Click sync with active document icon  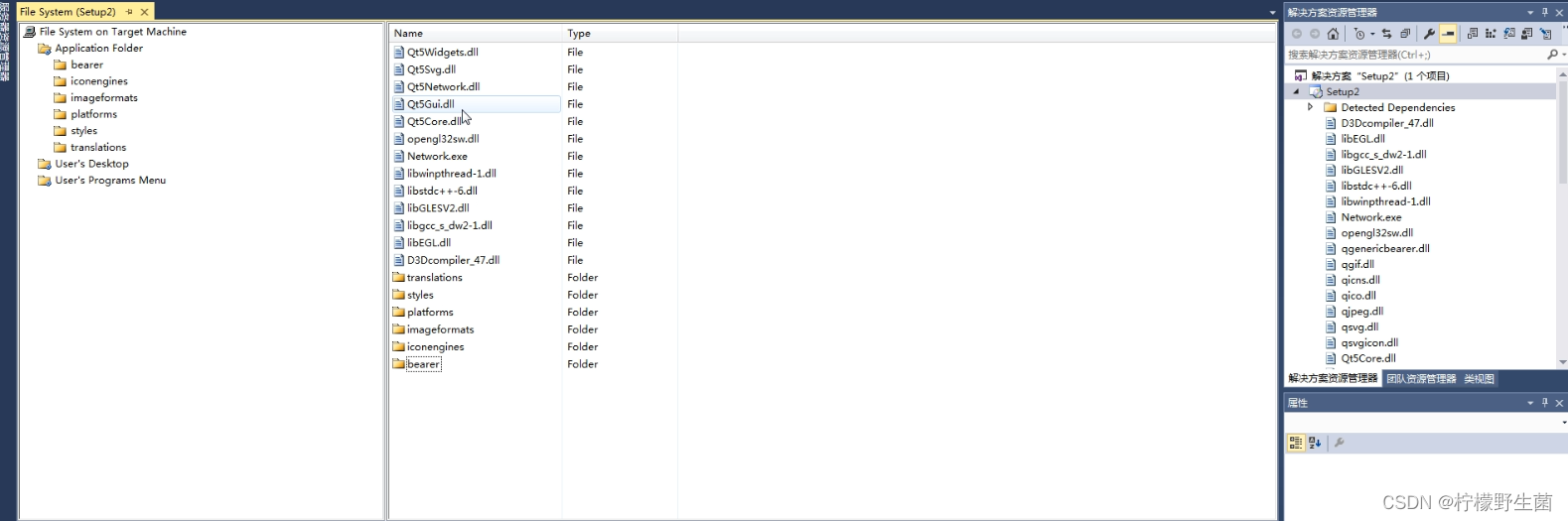[1386, 34]
